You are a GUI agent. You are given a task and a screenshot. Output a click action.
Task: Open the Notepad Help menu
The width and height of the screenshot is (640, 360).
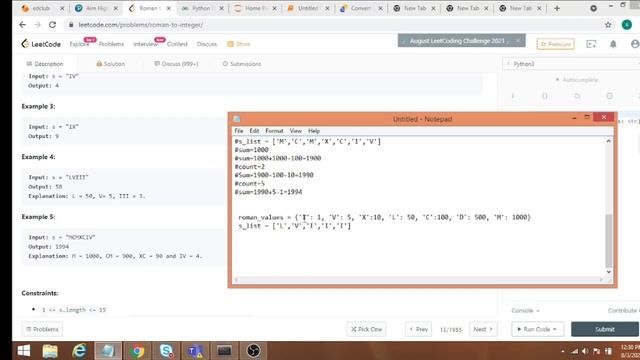314,131
